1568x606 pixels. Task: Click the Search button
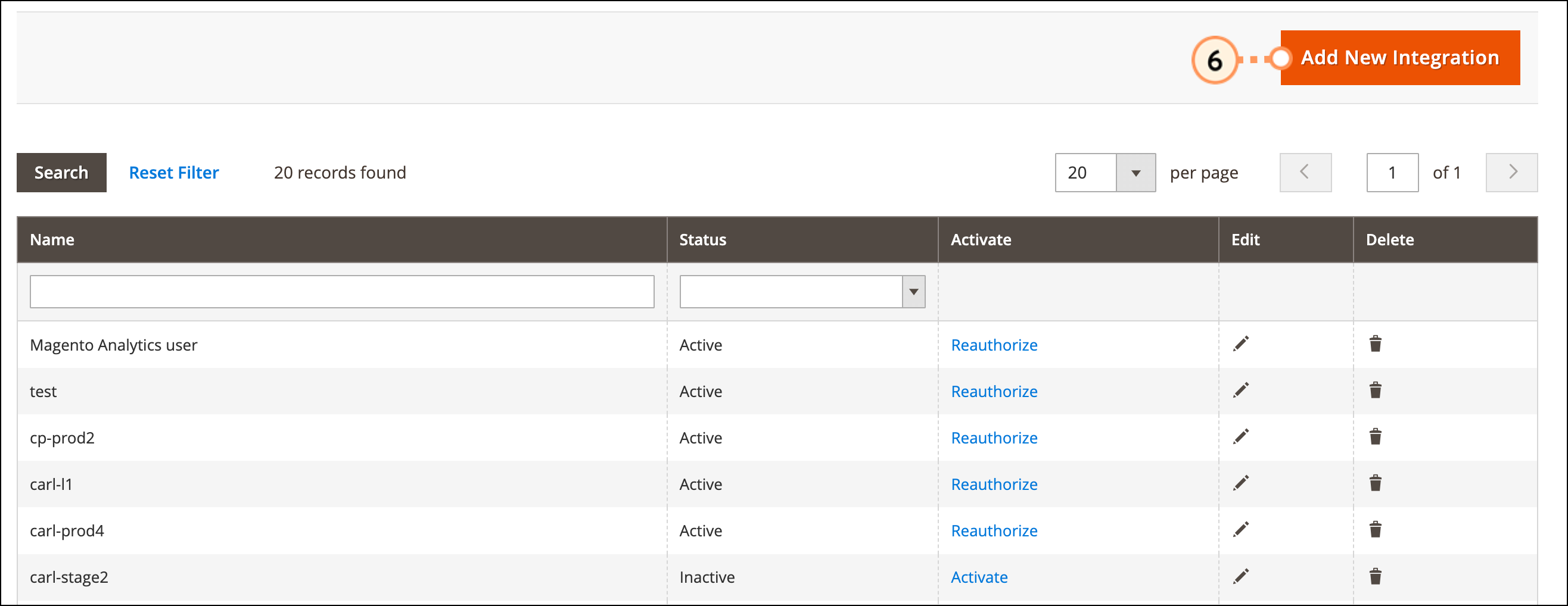click(x=61, y=173)
